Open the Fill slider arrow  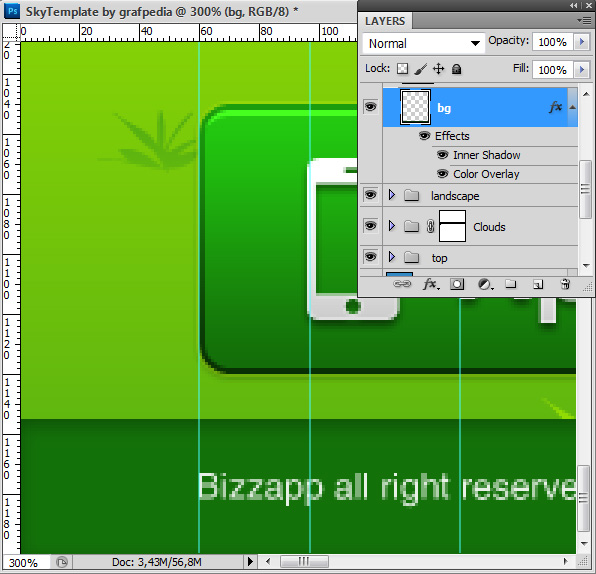pyautogui.click(x=581, y=70)
